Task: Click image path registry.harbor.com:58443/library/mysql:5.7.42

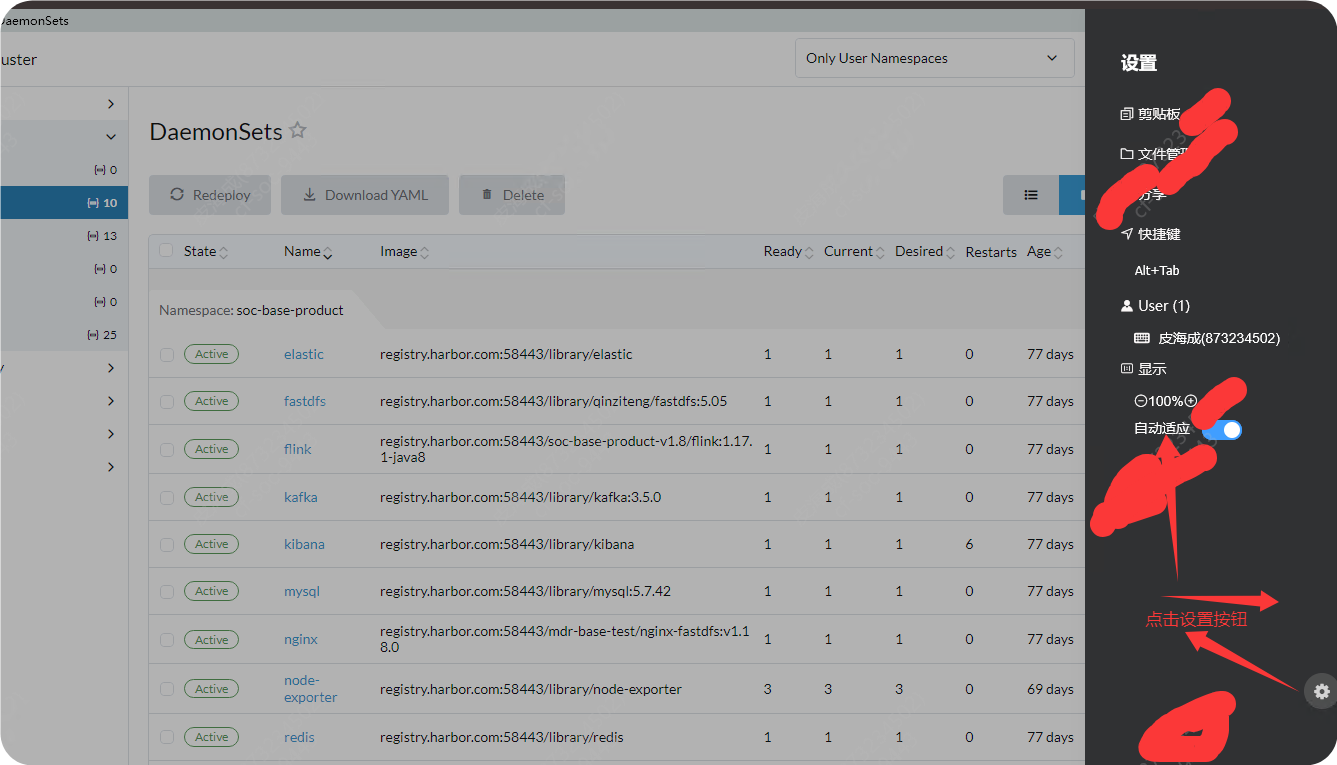Action: click(525, 591)
